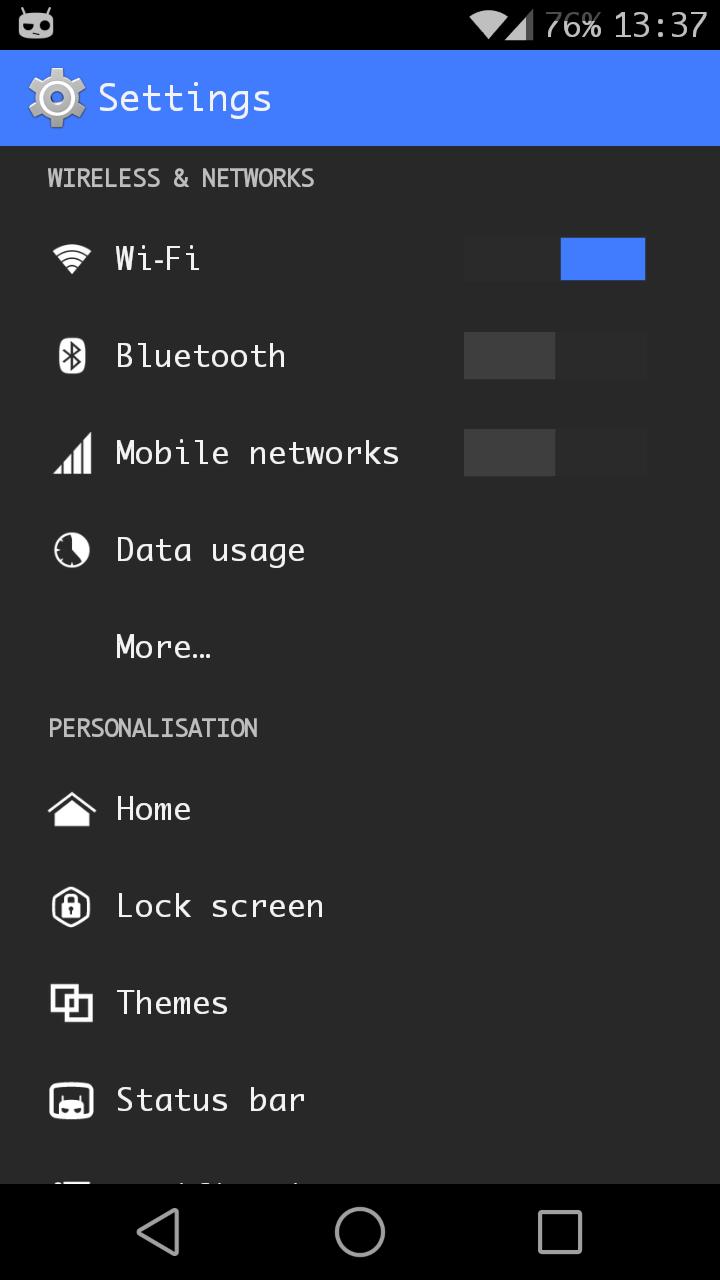Click the Settings gear icon in header

(x=57, y=97)
